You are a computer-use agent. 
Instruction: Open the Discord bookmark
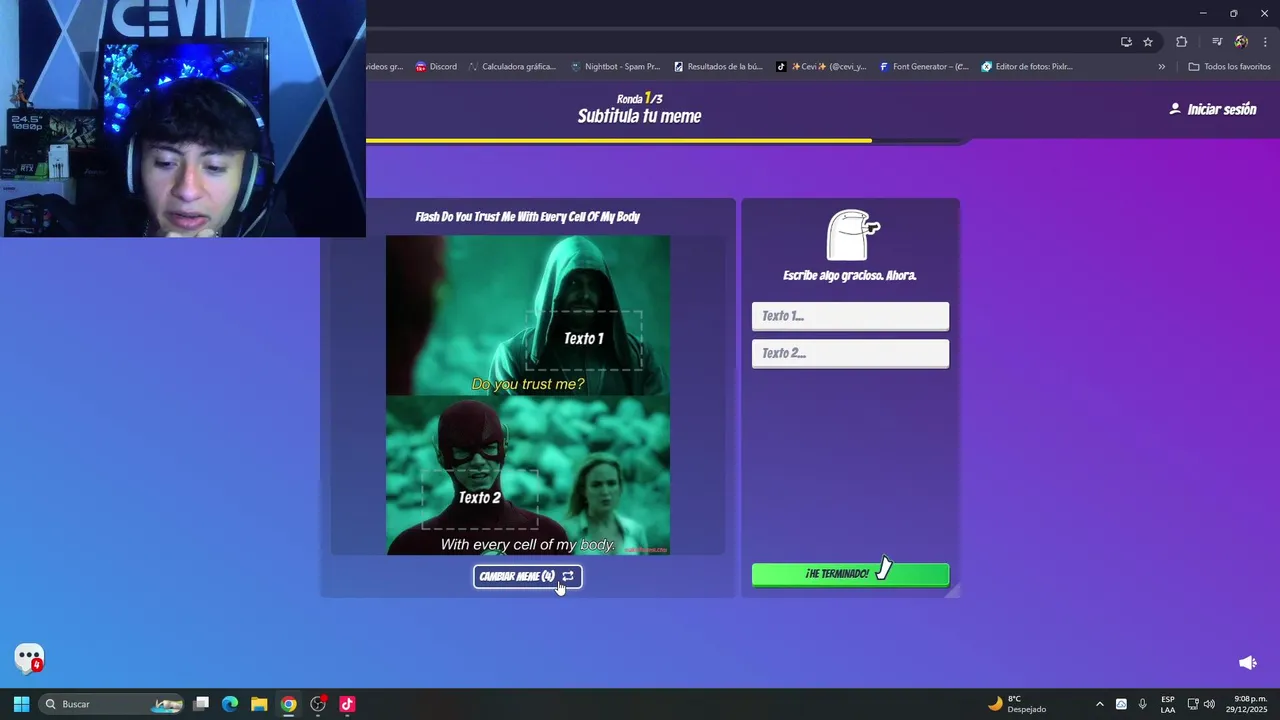436,67
